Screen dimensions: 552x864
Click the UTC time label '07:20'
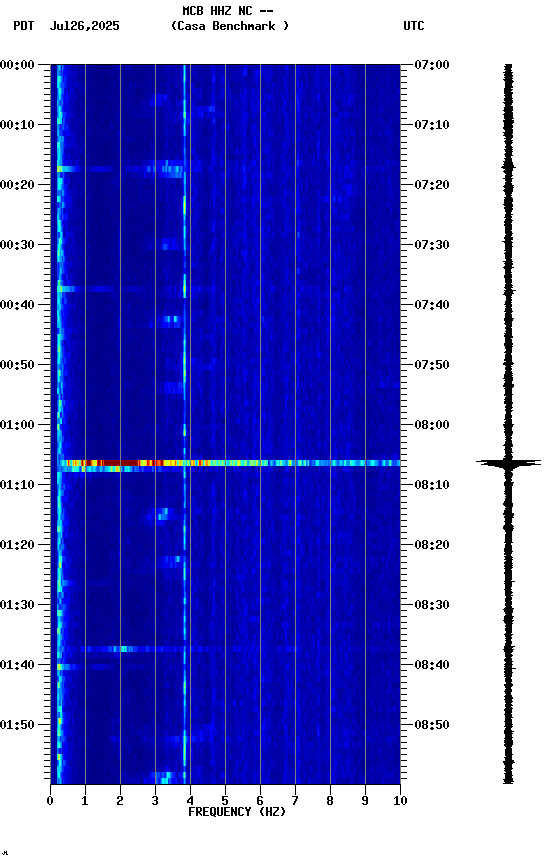432,185
